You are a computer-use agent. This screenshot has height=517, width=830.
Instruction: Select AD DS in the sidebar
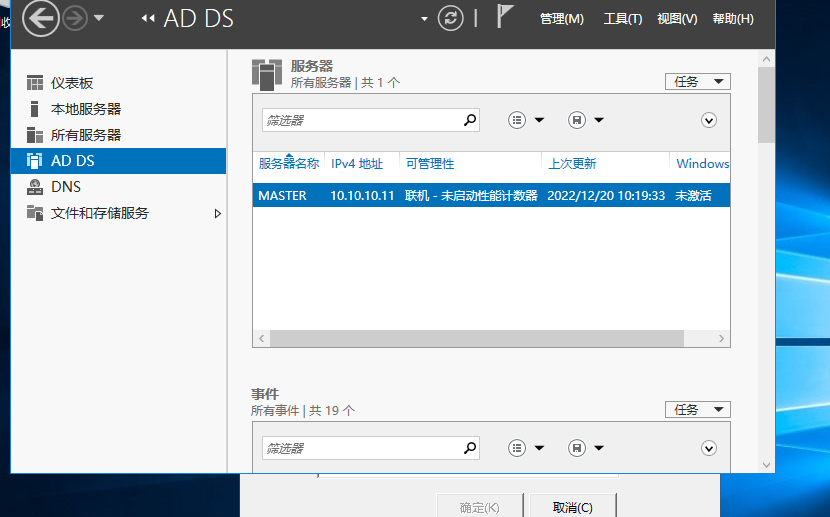pos(119,161)
